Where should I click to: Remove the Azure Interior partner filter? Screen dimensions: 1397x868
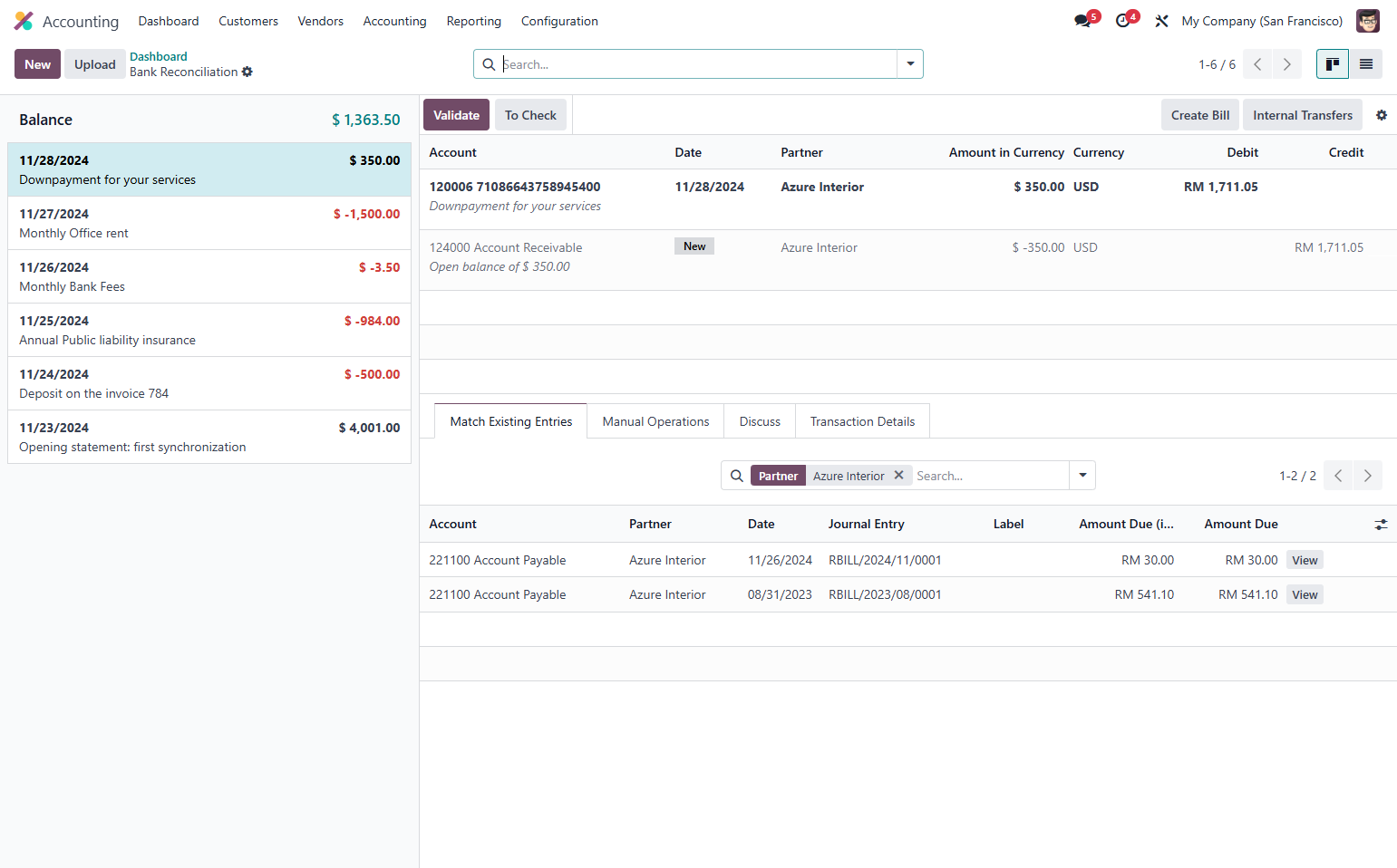(898, 475)
